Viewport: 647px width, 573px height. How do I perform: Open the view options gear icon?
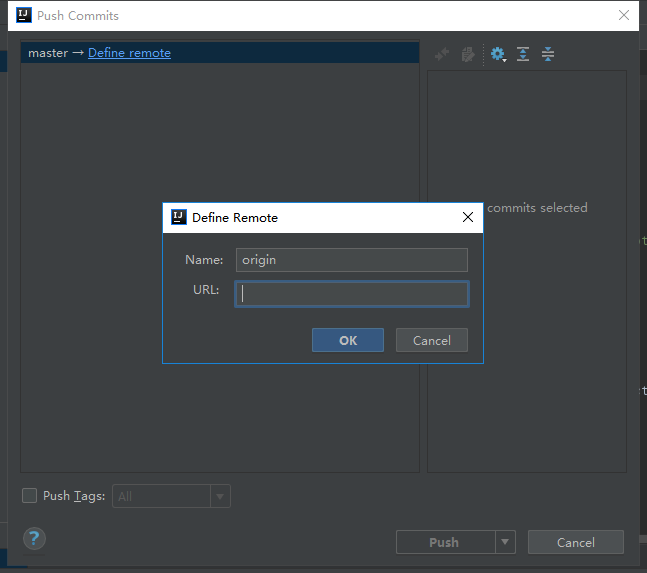click(x=498, y=54)
